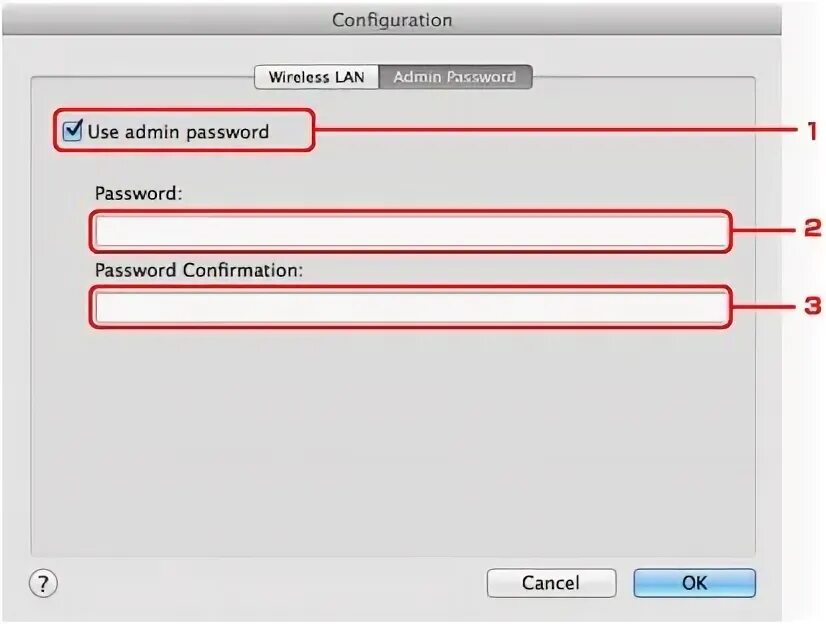Click the red connector line beside callout 2

tap(764, 230)
